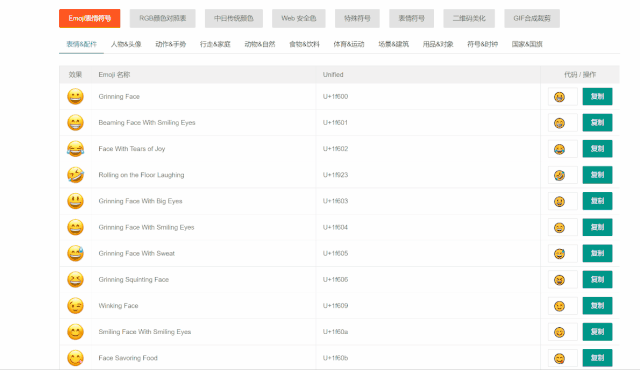
Task: Select code box in Grinning Face row
Action: (563, 97)
